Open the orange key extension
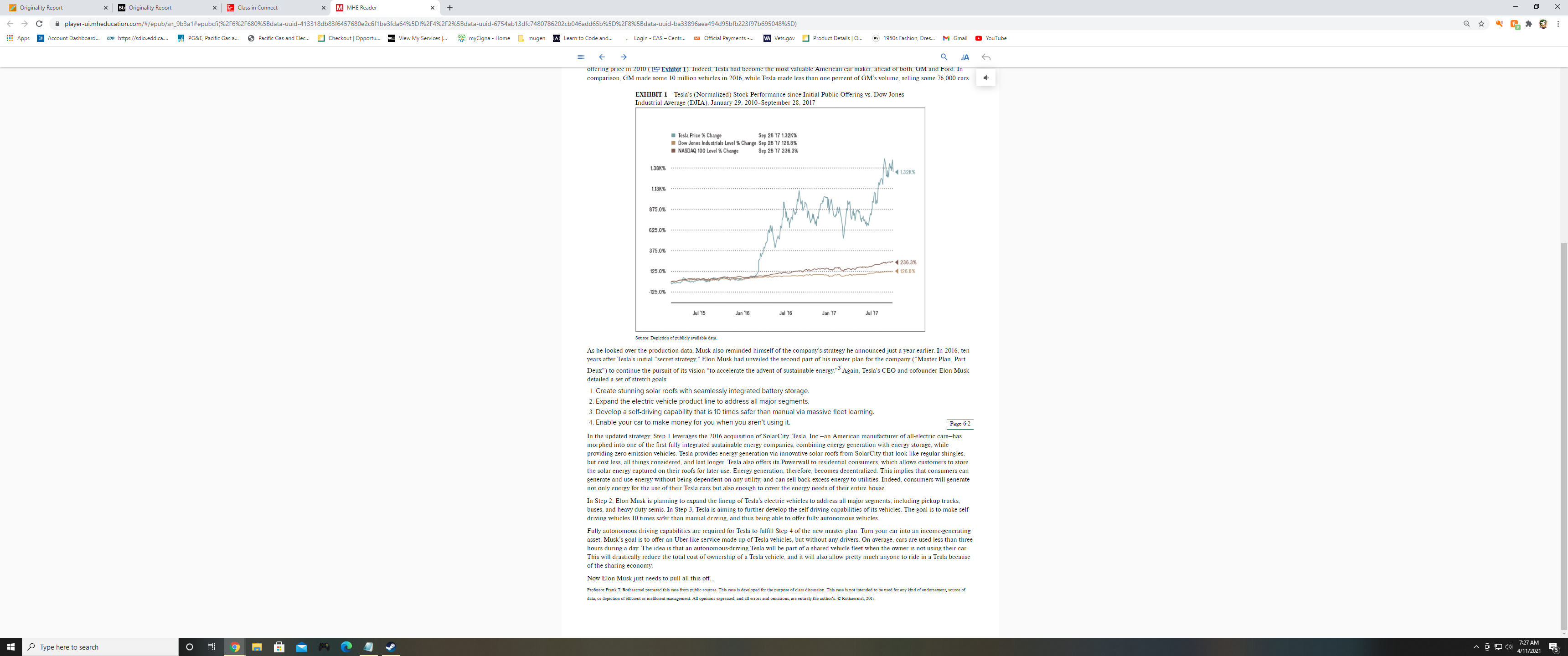Viewport: 1568px width, 656px height. [1499, 24]
